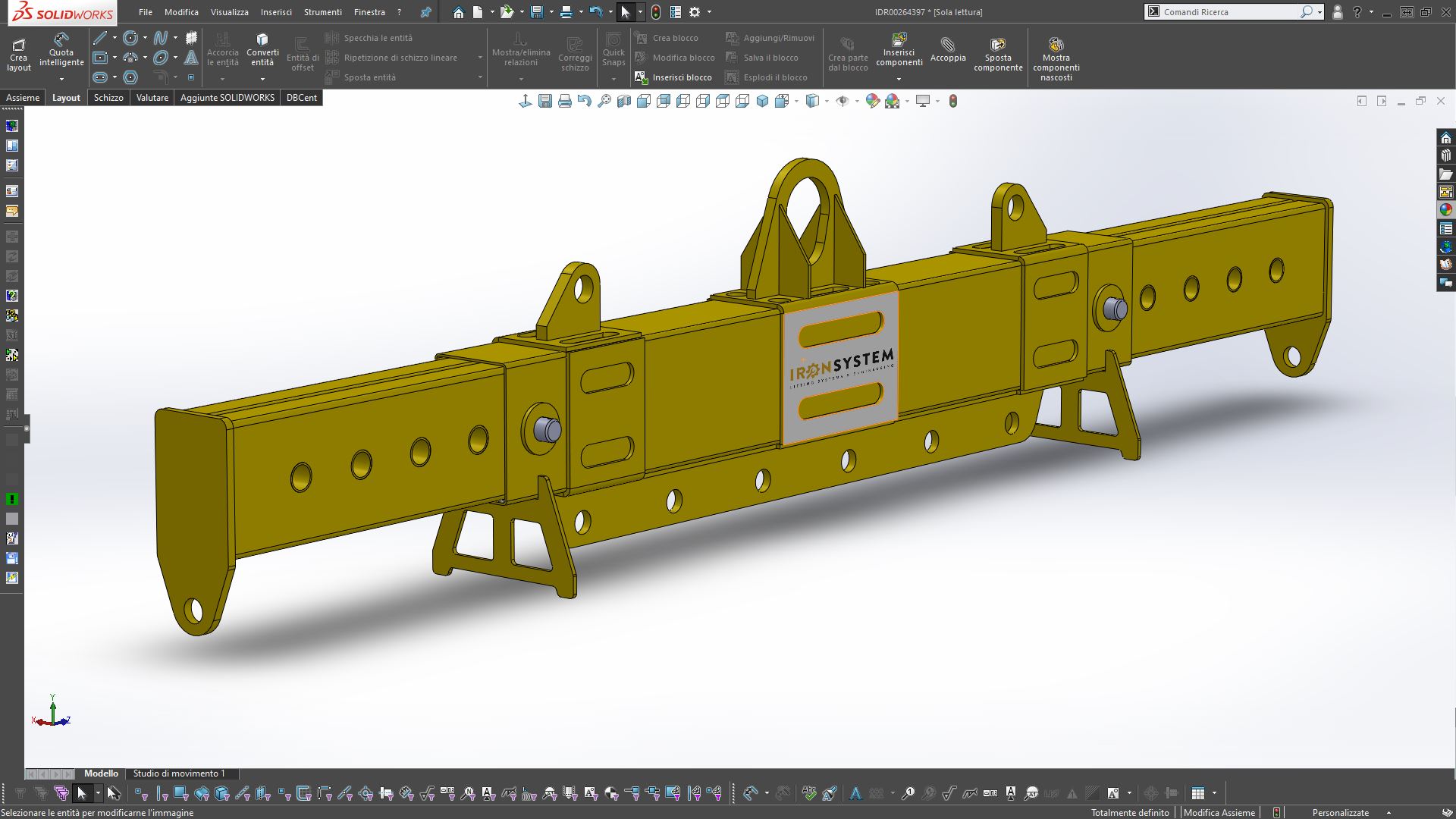Switch to the Schizzo ribbon tab
Image resolution: width=1456 pixels, height=819 pixels.
tap(108, 98)
